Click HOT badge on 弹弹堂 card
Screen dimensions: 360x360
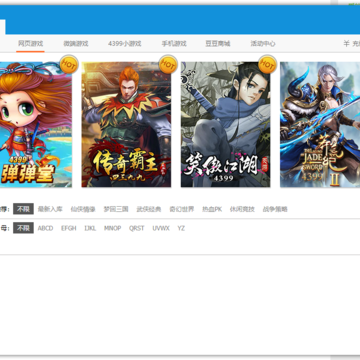(x=69, y=64)
